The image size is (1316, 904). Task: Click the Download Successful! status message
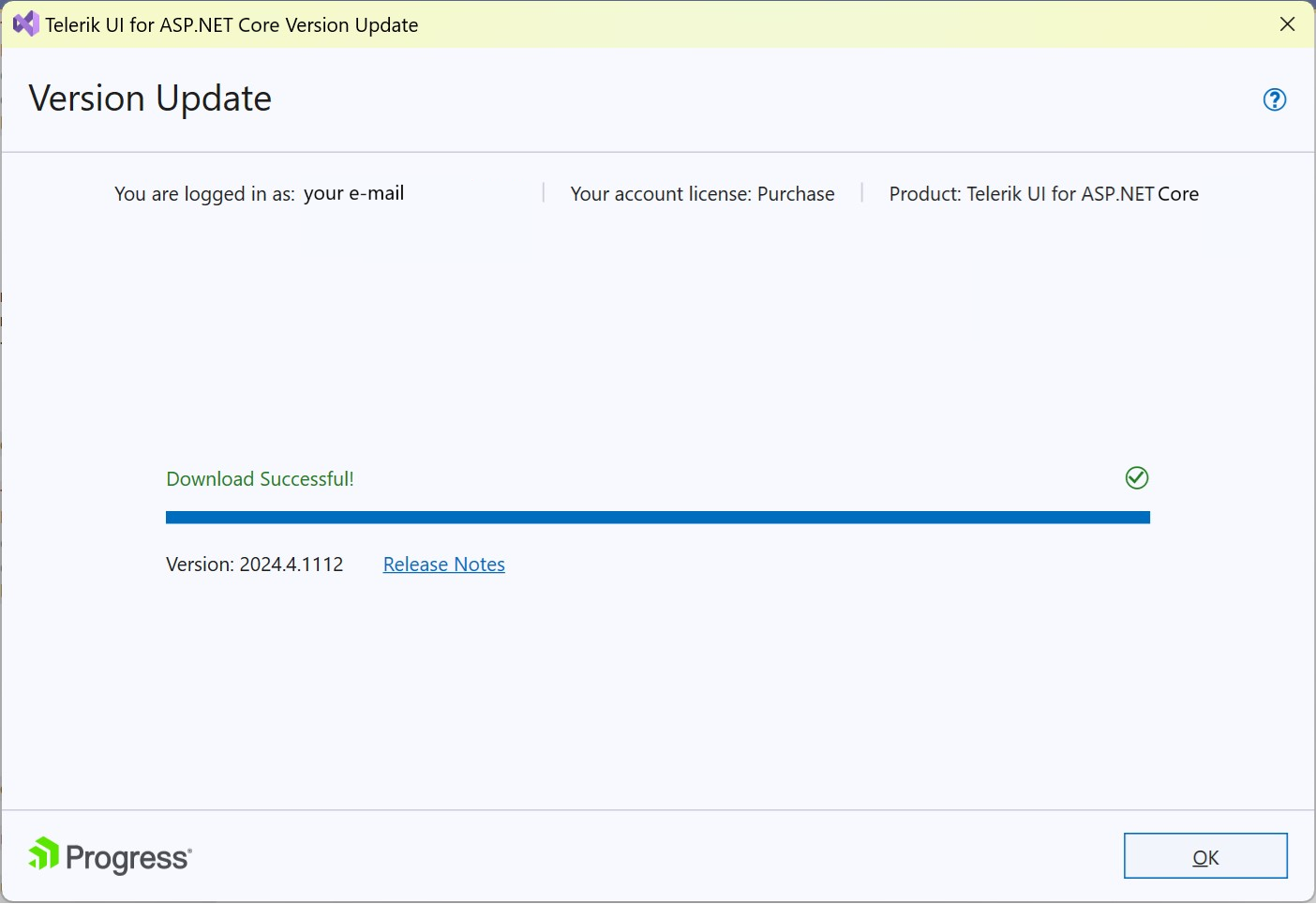tap(260, 478)
